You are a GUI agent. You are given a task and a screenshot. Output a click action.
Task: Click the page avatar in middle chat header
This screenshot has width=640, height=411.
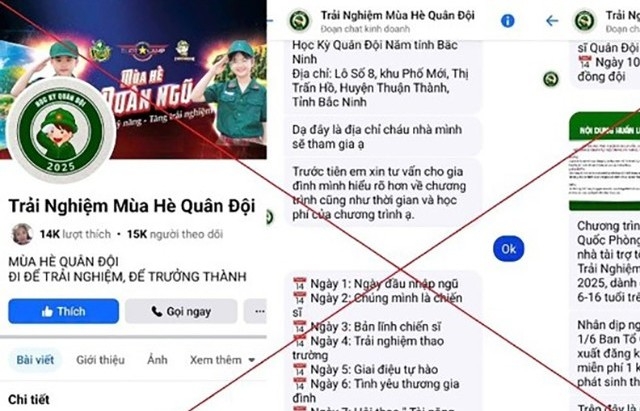click(299, 21)
